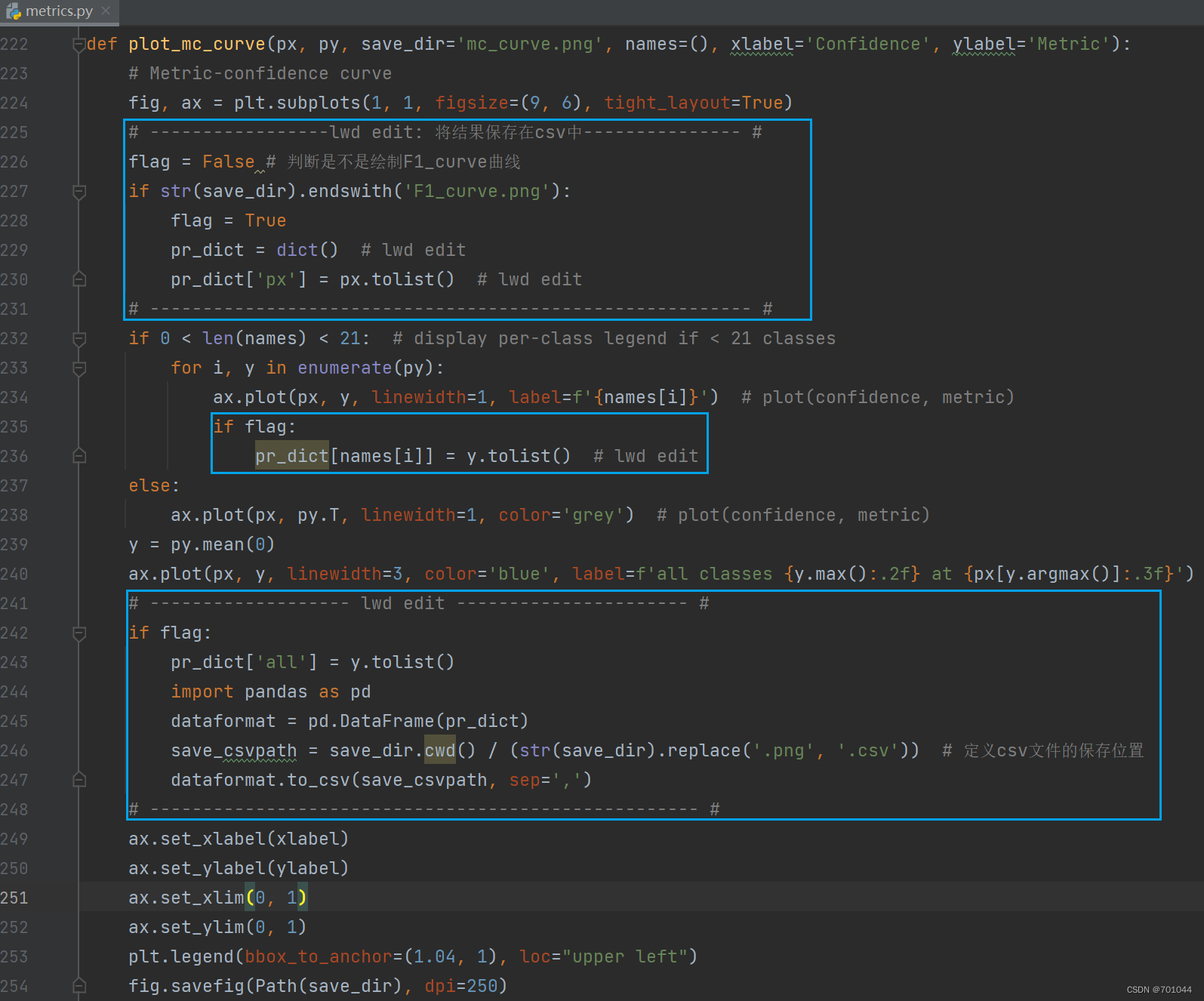Click 'y = py.mean(0)' on line 239
The image size is (1204, 1001).
click(202, 545)
